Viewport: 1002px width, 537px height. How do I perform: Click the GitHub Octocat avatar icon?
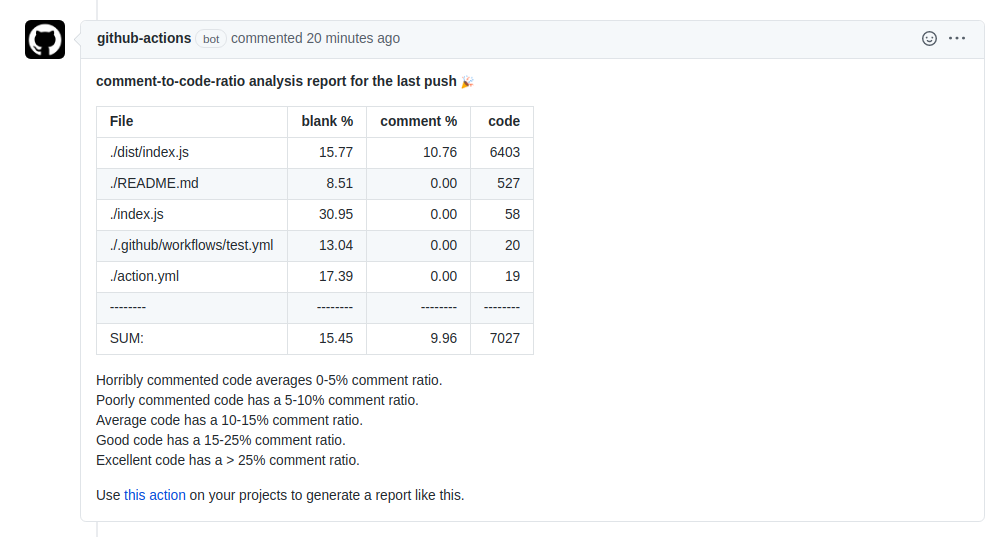tap(45, 39)
